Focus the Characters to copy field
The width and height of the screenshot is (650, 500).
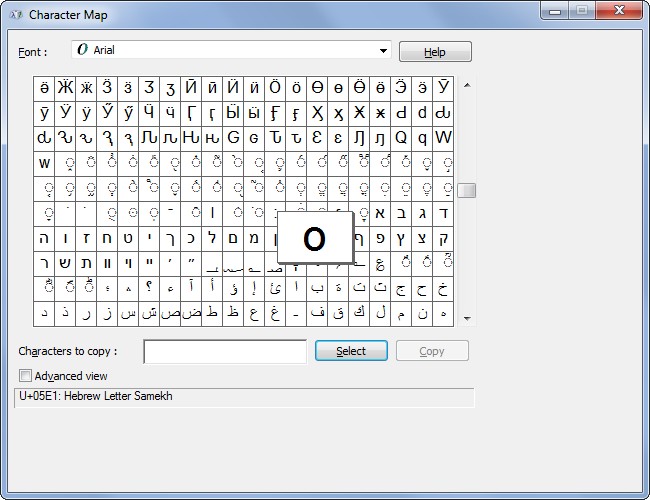click(x=225, y=351)
